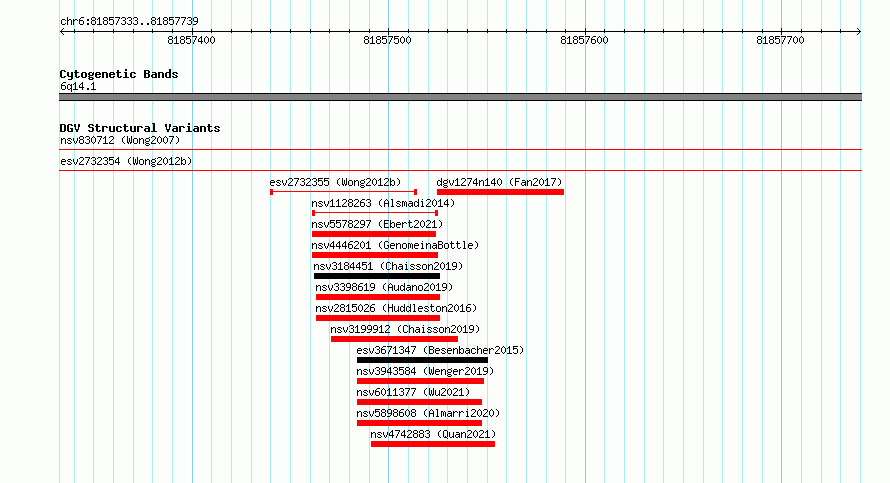The image size is (890, 483).
Task: Click the red bar under nsv5578297
Action: coord(374,234)
